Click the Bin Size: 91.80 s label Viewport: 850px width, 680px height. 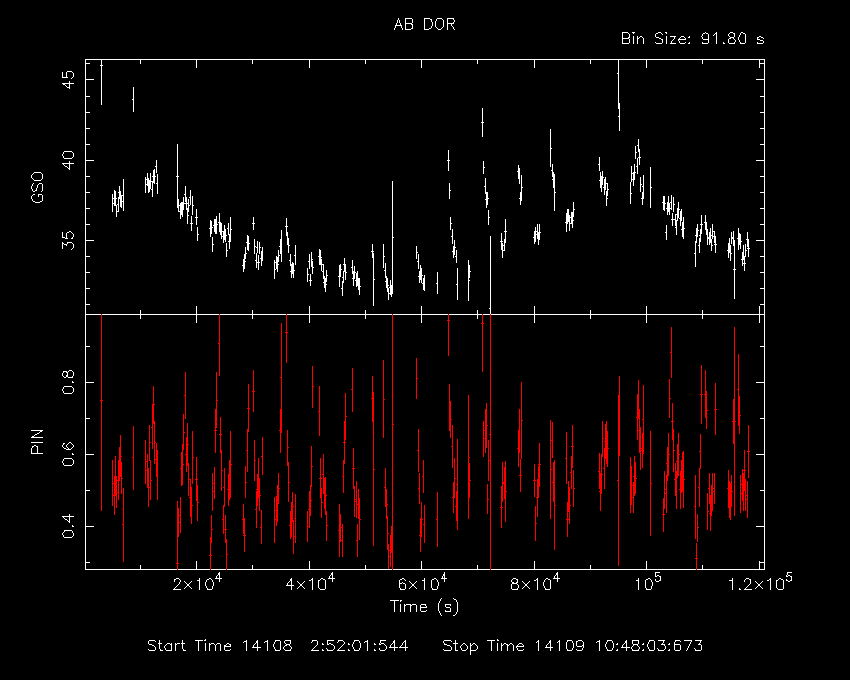click(692, 39)
